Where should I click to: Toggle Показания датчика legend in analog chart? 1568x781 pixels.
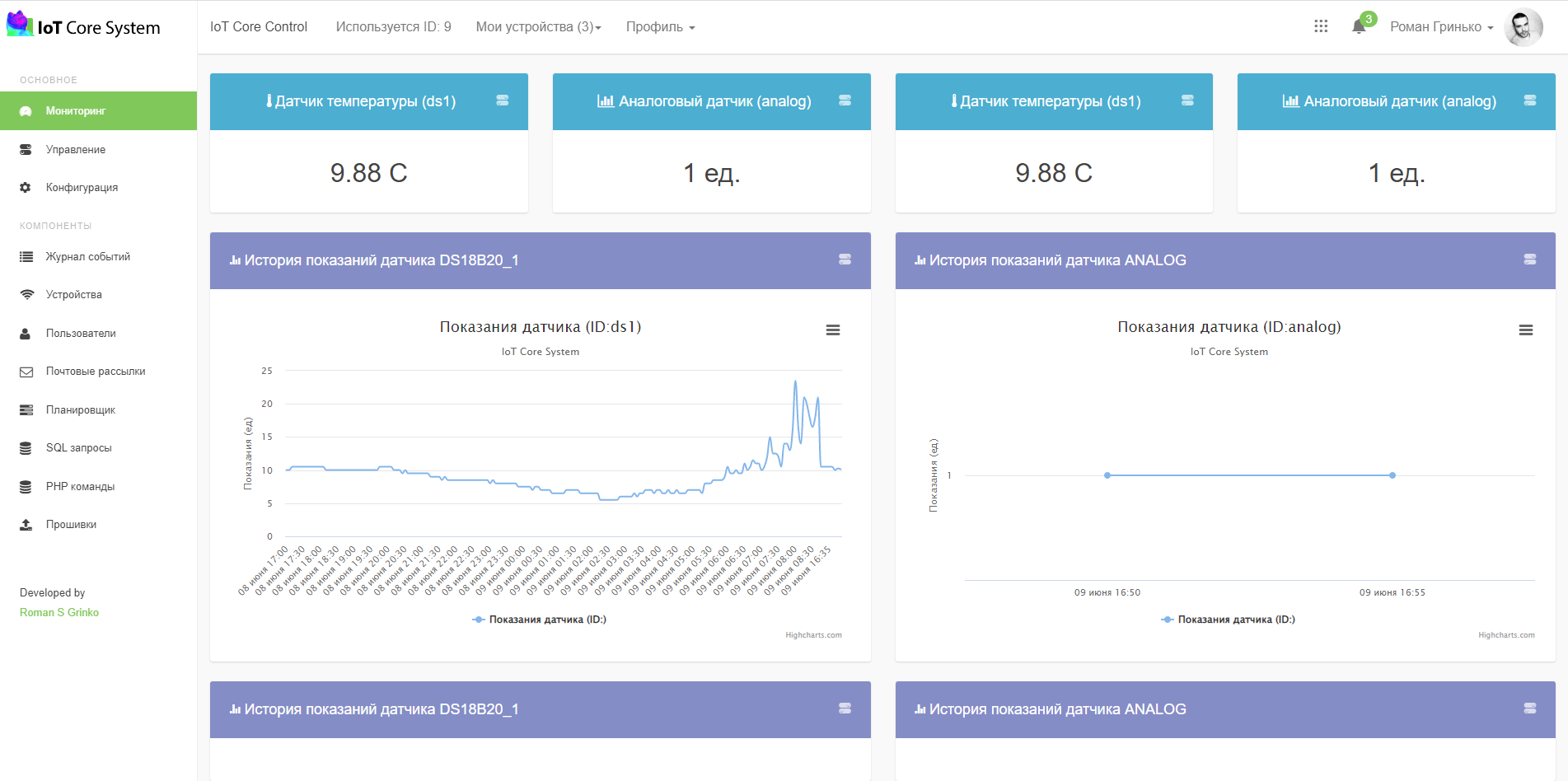click(1228, 620)
